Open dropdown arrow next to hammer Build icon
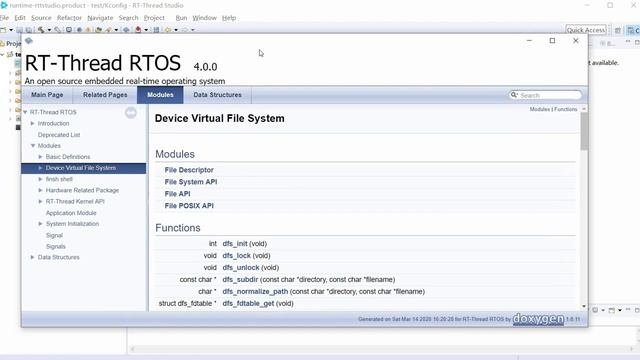 49,30
